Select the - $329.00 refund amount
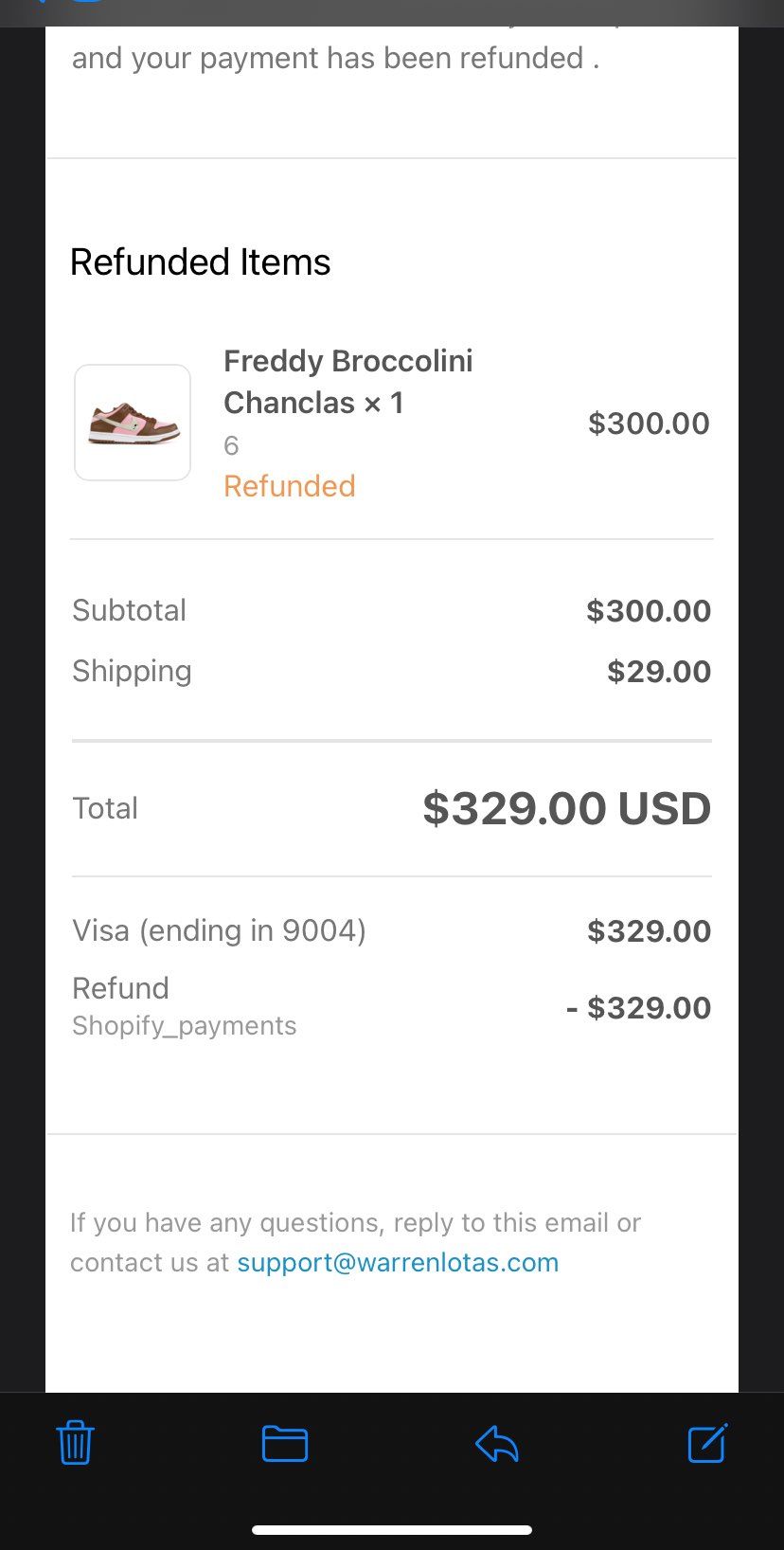The image size is (784, 1550). point(639,1008)
